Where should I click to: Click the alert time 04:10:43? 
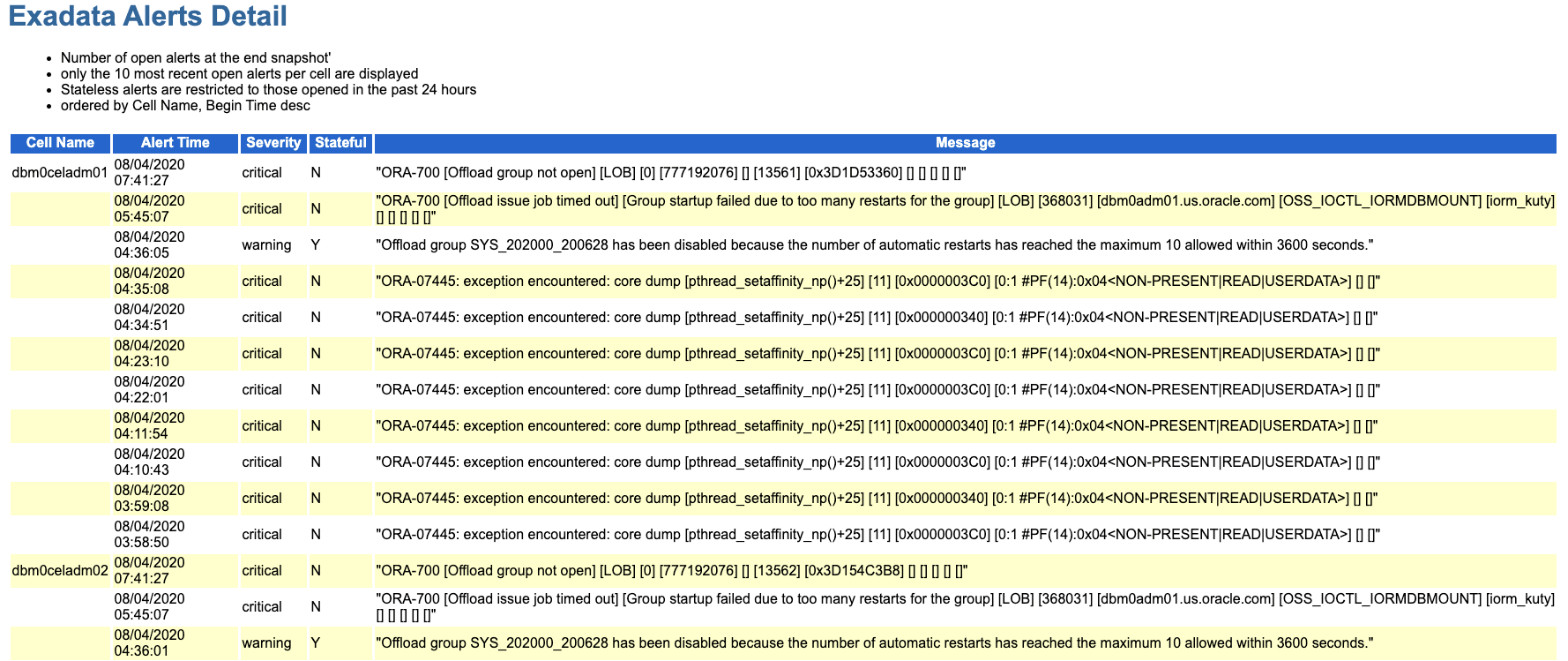coord(150,462)
